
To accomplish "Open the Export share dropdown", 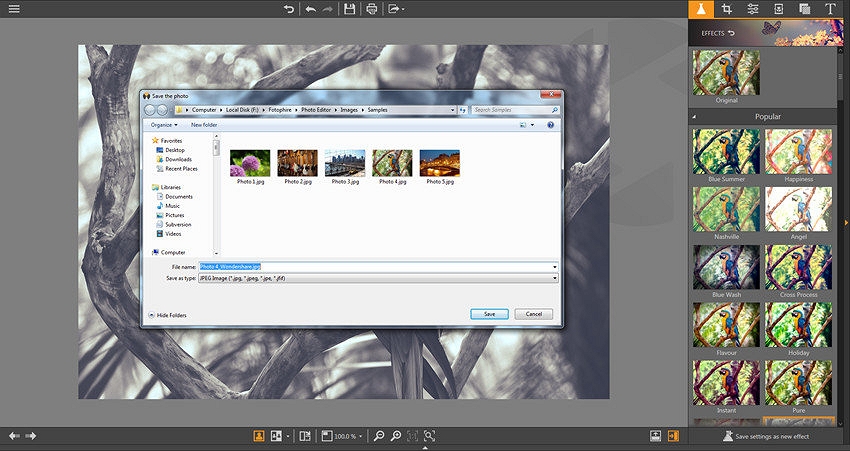I will (397, 9).
